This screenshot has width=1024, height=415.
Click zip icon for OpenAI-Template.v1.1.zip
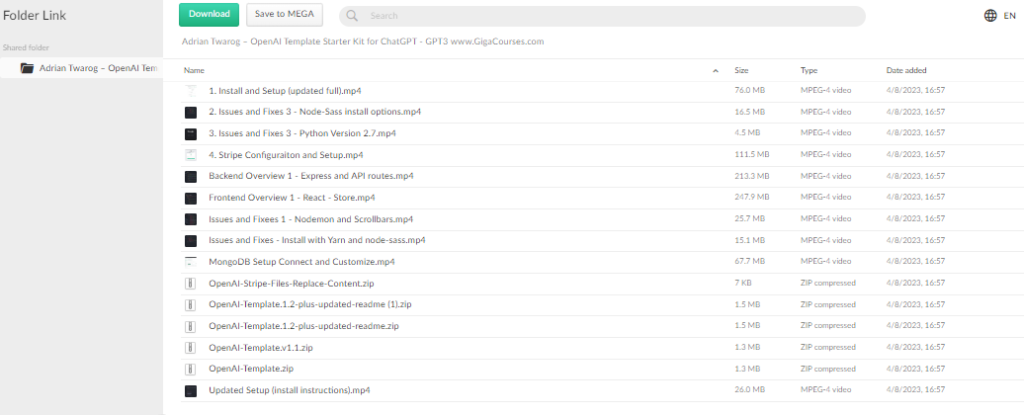pyautogui.click(x=191, y=348)
